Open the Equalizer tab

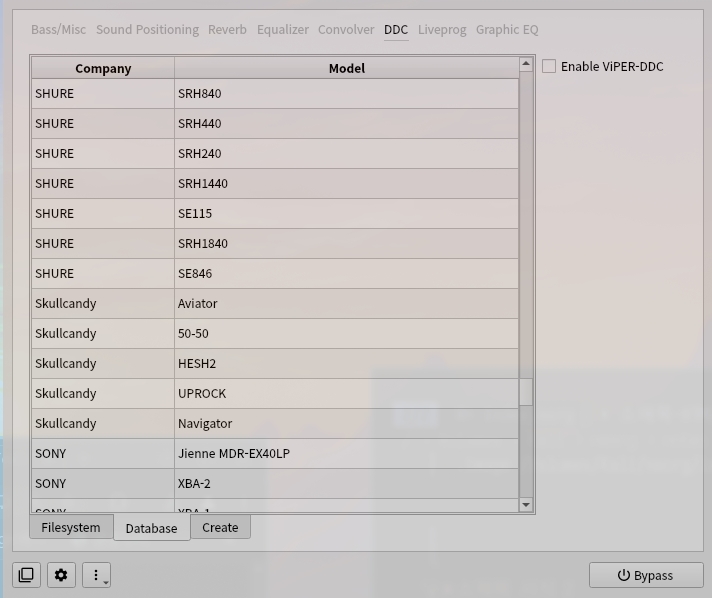pyautogui.click(x=283, y=30)
